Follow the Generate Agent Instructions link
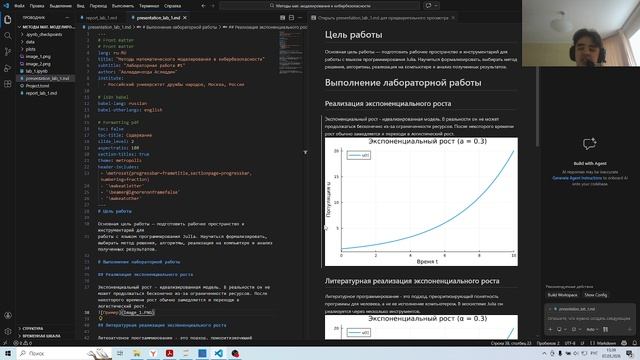Screen dimensions: 640x360 (x=577, y=178)
